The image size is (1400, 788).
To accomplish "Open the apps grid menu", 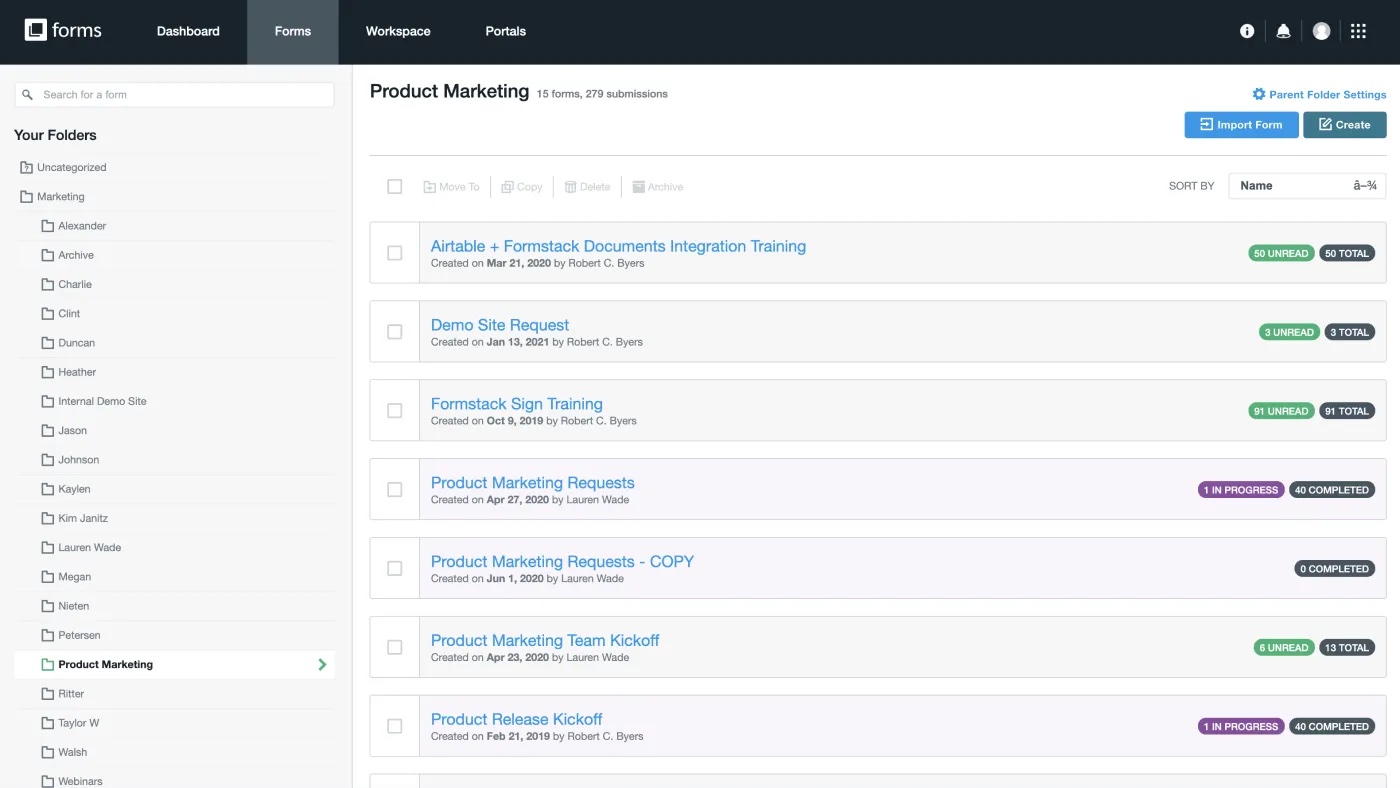I will coord(1357,30).
